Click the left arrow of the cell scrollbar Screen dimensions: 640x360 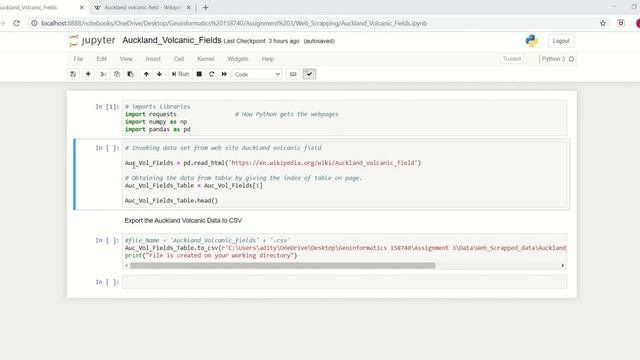click(x=127, y=265)
